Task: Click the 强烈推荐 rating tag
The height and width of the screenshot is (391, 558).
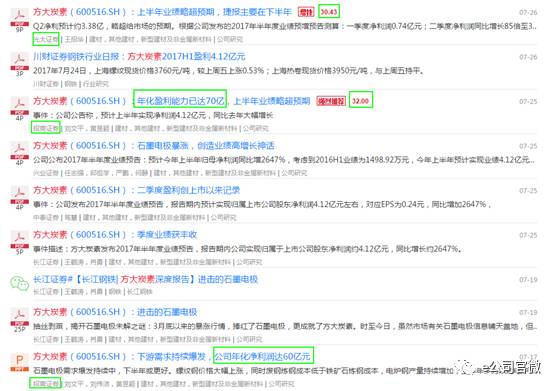Action: (x=331, y=101)
